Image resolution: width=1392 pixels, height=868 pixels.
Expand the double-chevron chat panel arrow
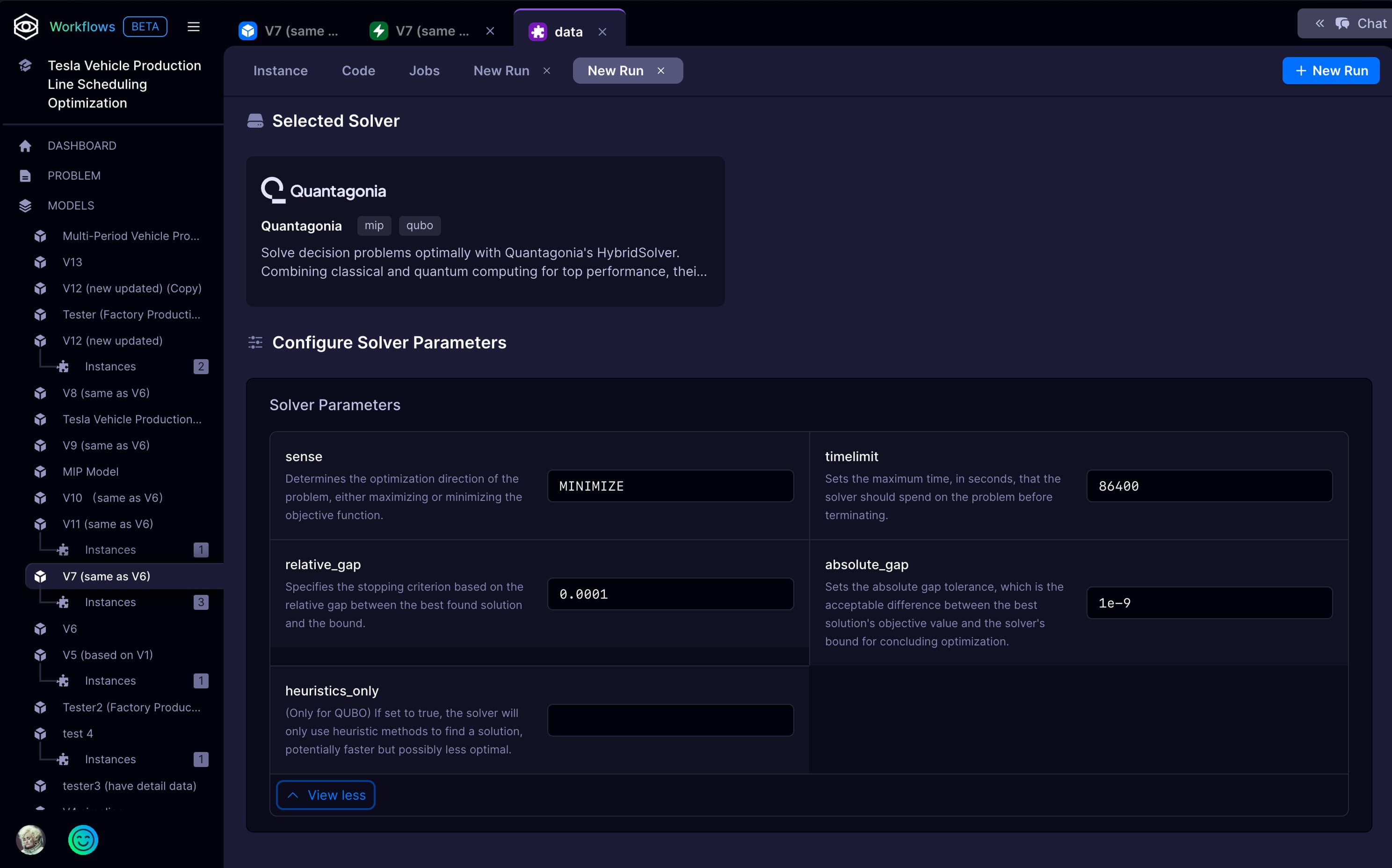point(1319,23)
